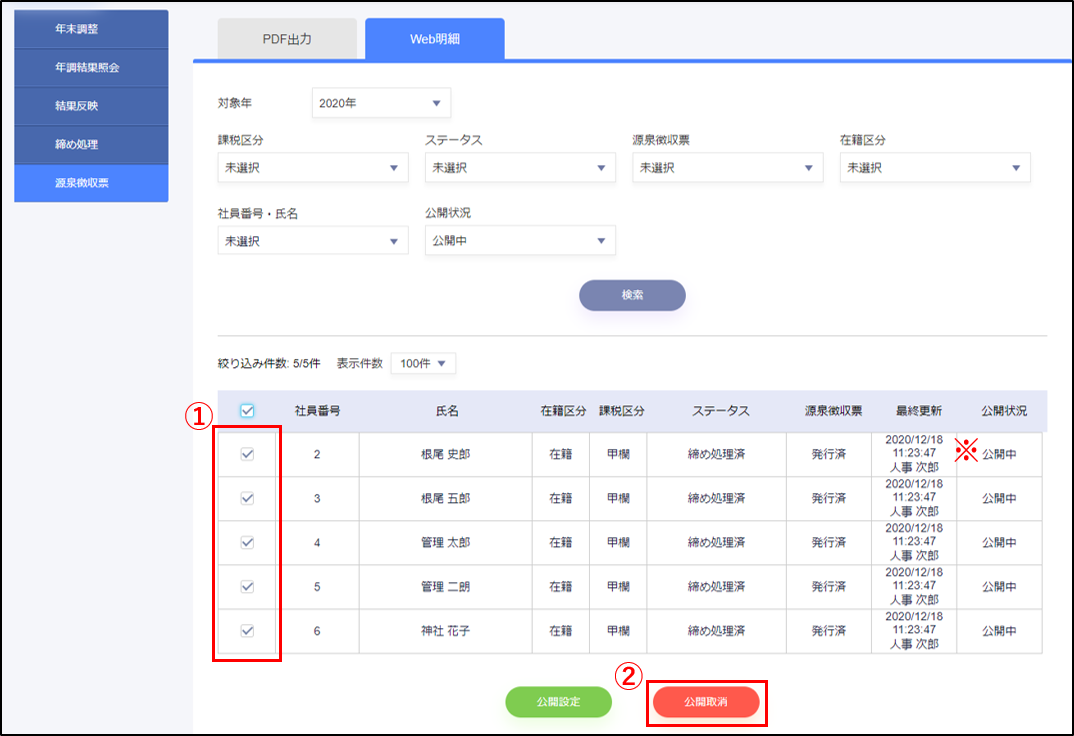The image size is (1074, 736).
Task: Open 年末調整 in the sidebar
Action: pos(91,29)
